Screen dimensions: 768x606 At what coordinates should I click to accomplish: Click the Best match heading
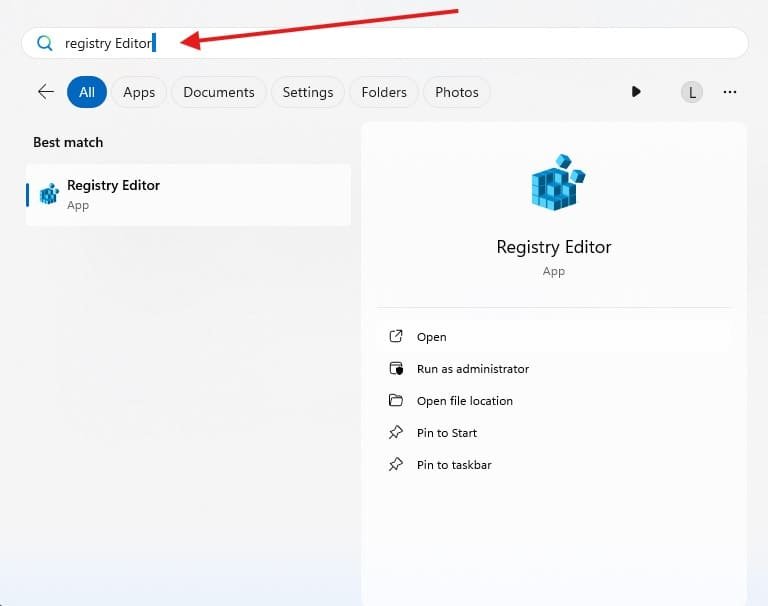pyautogui.click(x=68, y=143)
